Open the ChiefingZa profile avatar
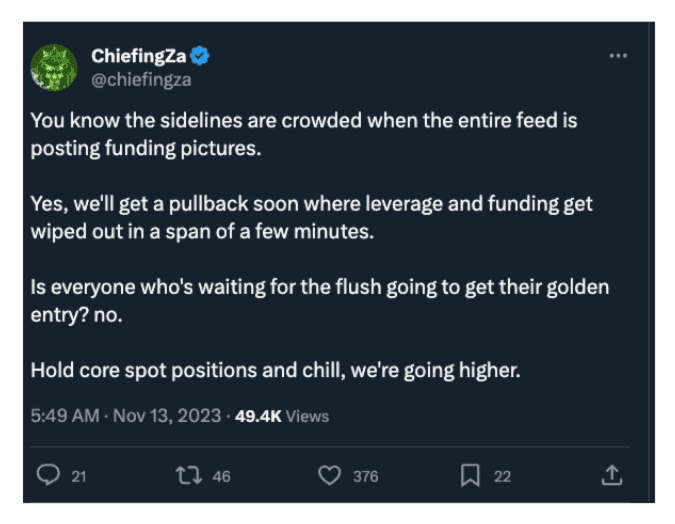 pyautogui.click(x=54, y=68)
